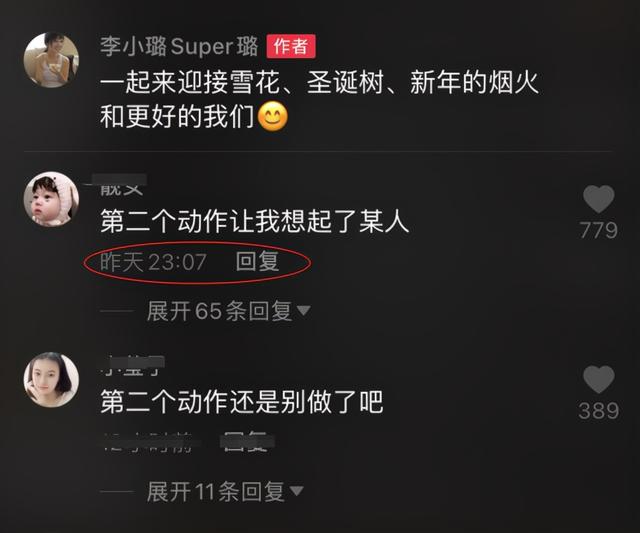This screenshot has width=640, height=533.
Task: Tap the blurred 回复 under second comment
Action: click(246, 442)
